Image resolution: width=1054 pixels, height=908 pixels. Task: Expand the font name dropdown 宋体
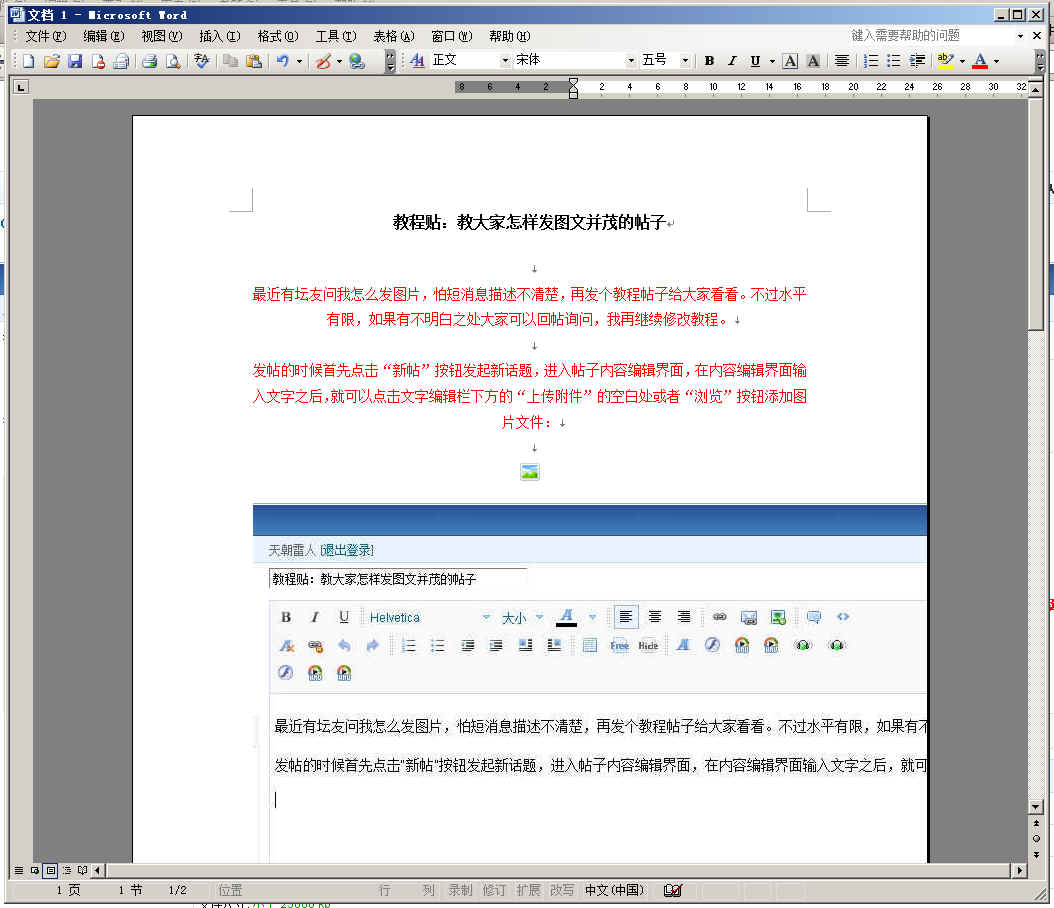pyautogui.click(x=631, y=61)
